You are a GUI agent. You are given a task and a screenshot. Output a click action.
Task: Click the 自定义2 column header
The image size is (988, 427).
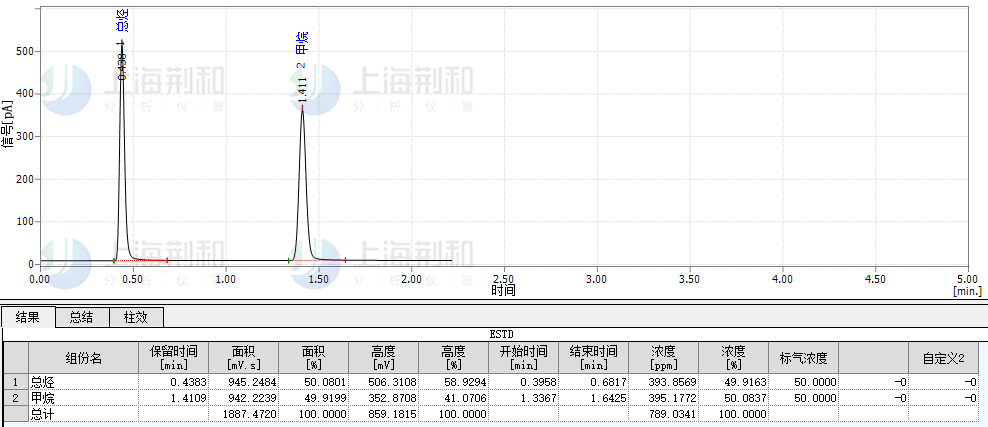(x=943, y=358)
